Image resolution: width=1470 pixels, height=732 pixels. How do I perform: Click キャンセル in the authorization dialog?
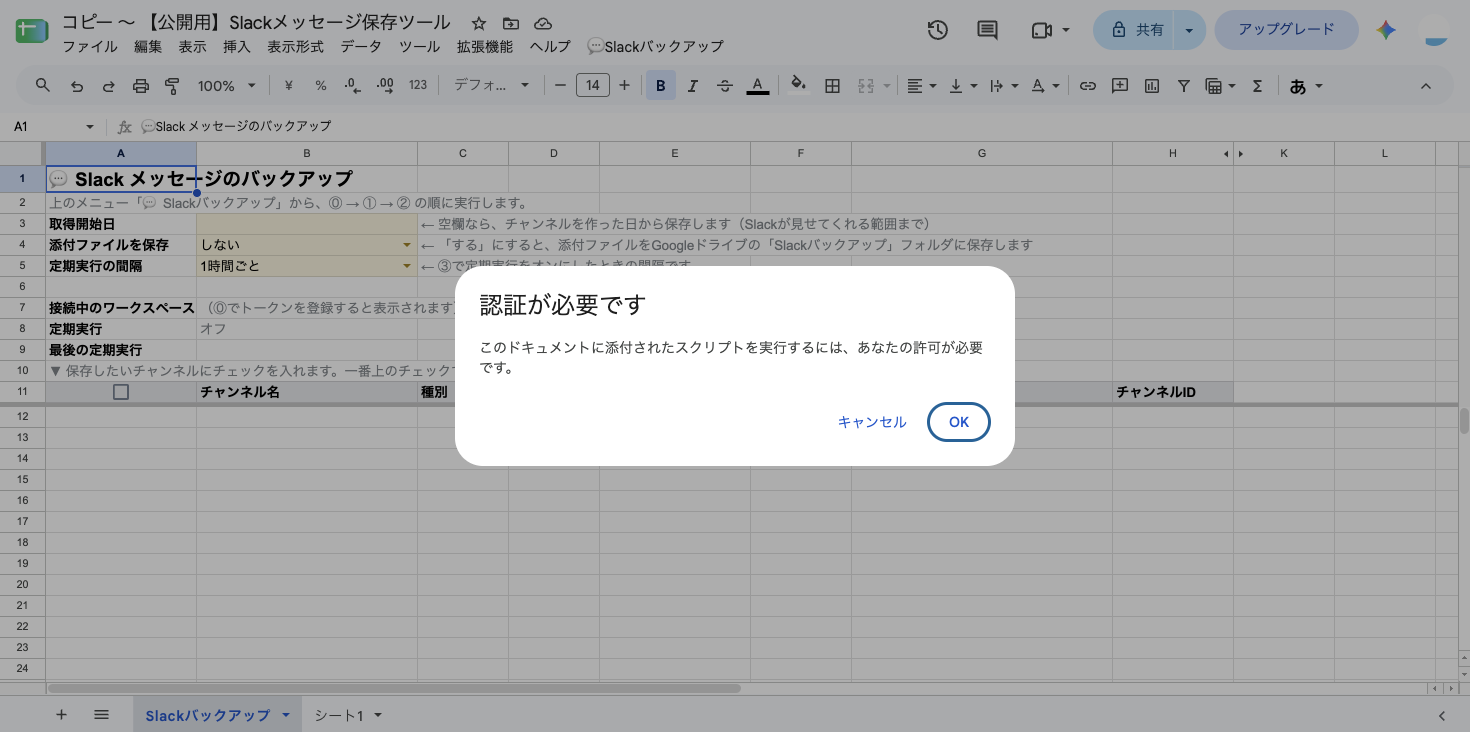coord(872,422)
